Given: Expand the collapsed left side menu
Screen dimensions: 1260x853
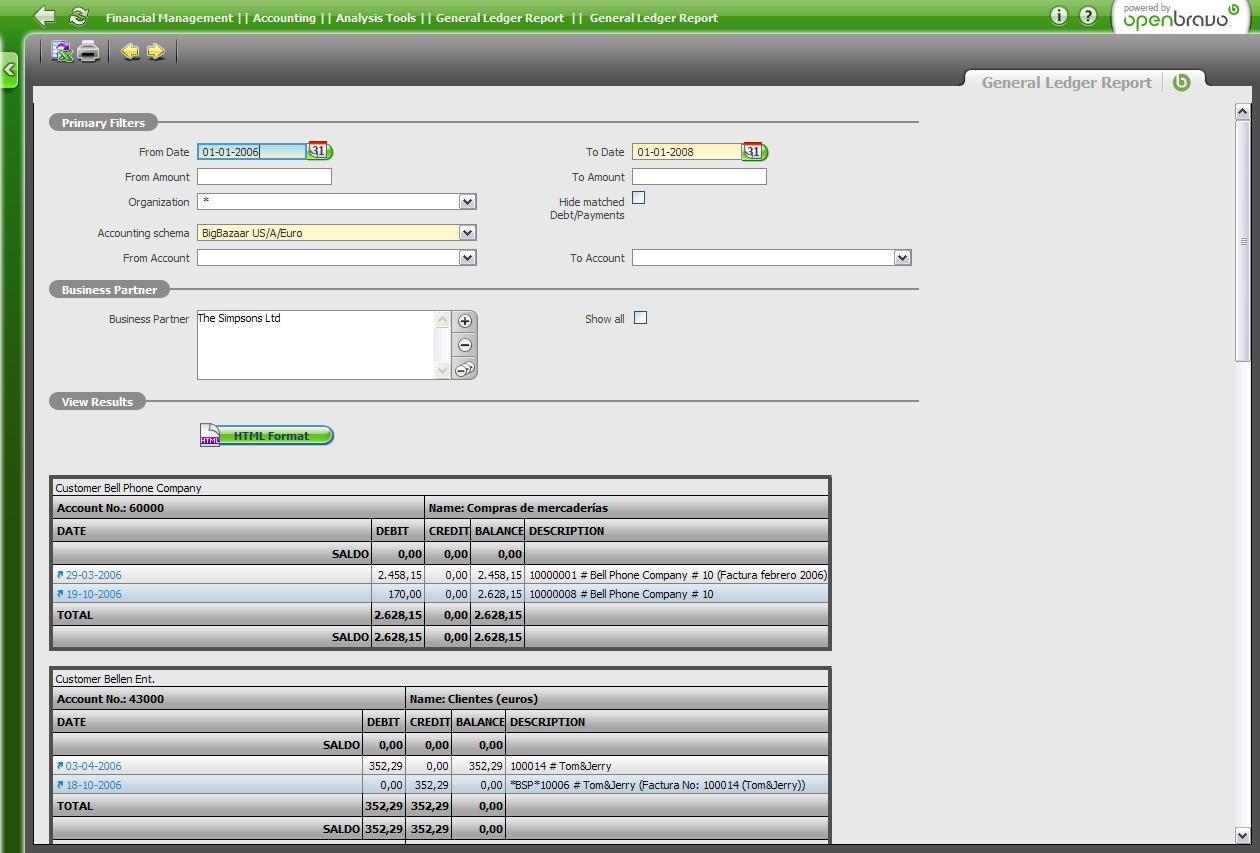Looking at the screenshot, I should coord(9,70).
